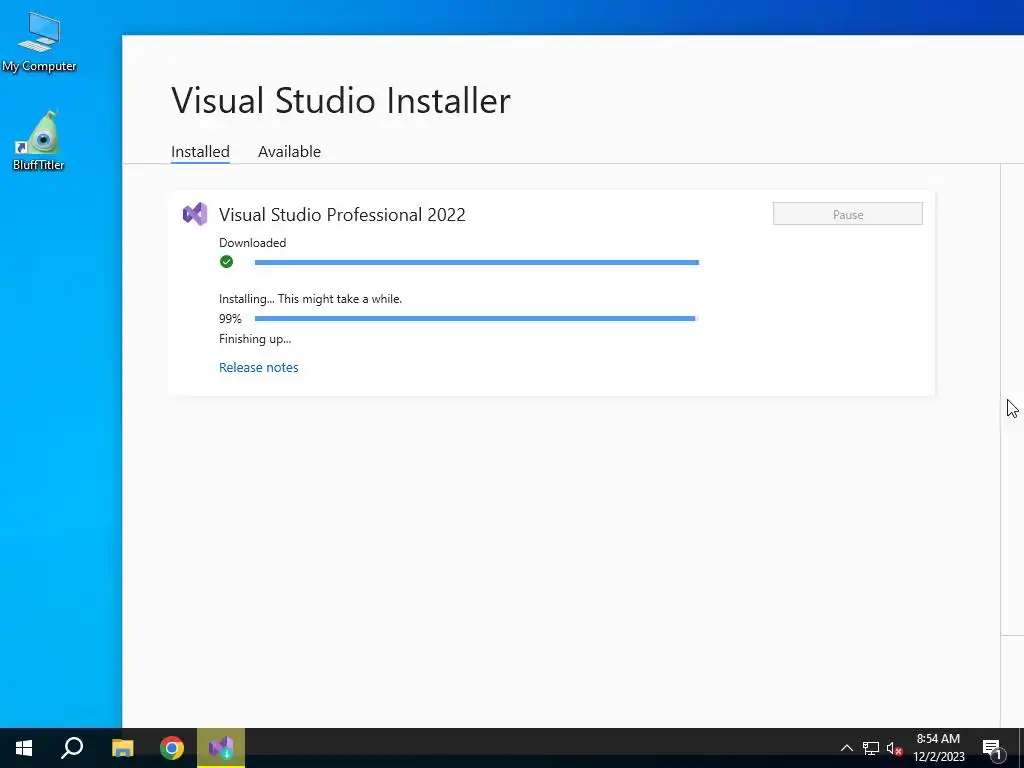Switch to the Available tab
The width and height of the screenshot is (1024, 768).
tap(289, 152)
